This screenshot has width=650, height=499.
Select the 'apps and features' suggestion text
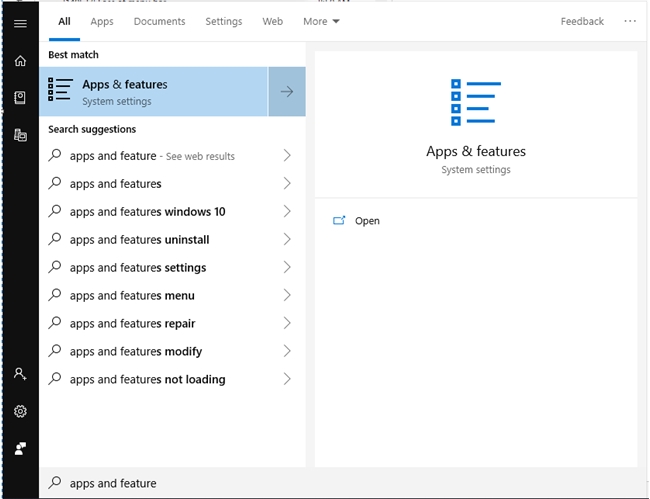pos(116,184)
